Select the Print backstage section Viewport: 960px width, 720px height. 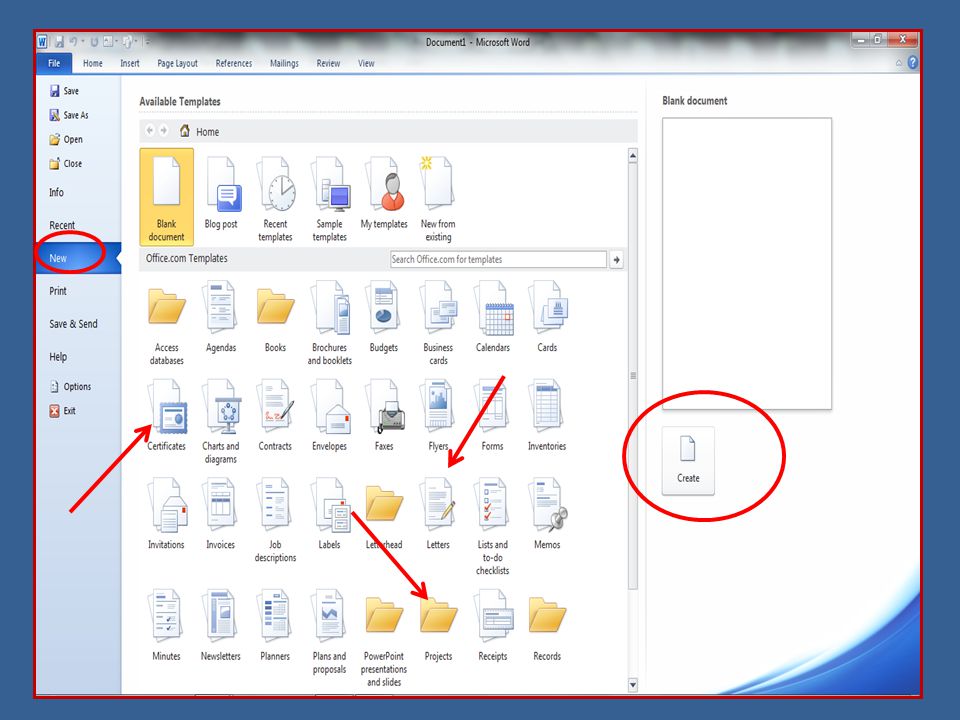[x=58, y=291]
